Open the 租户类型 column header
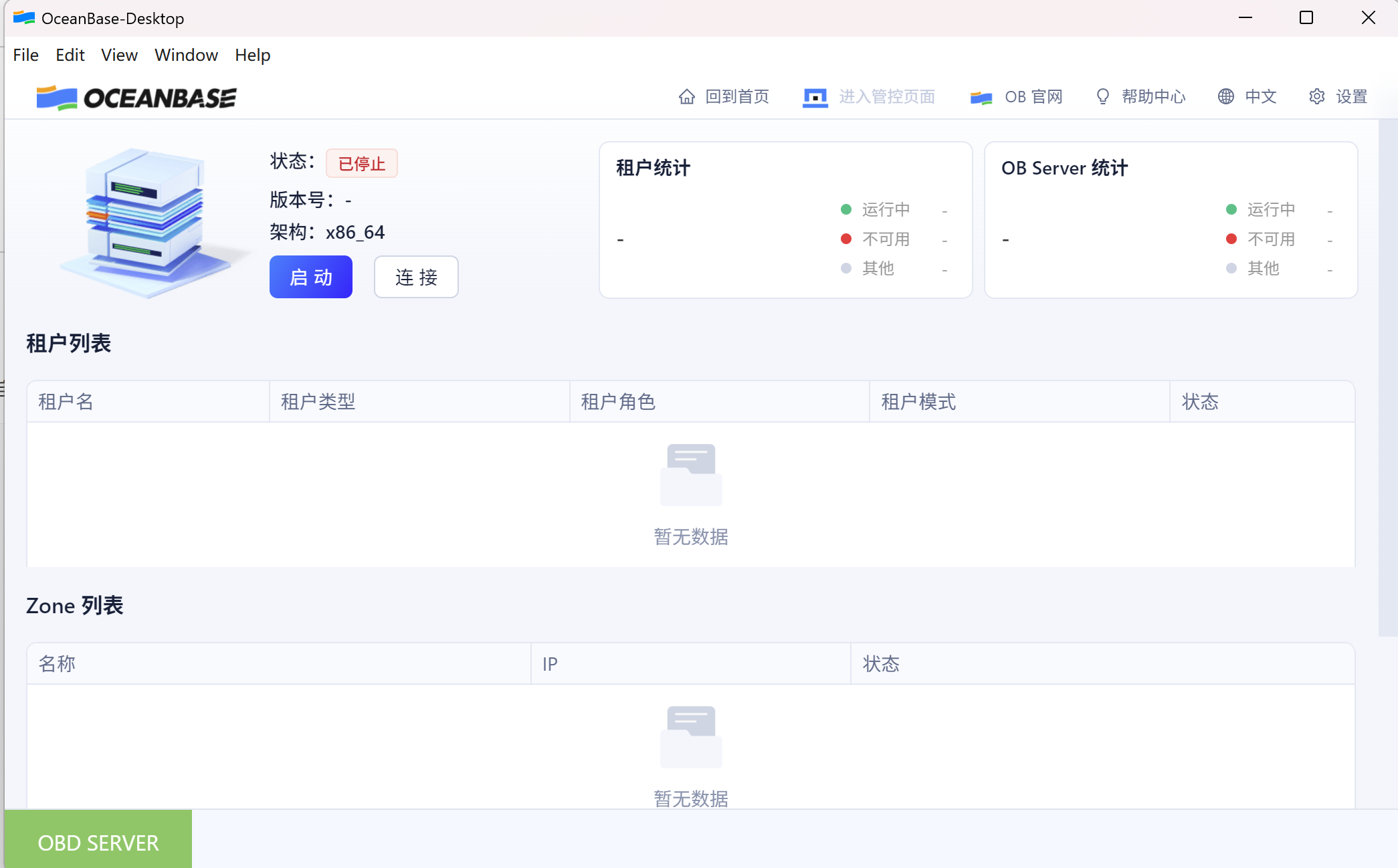The width and height of the screenshot is (1398, 868). coord(318,401)
